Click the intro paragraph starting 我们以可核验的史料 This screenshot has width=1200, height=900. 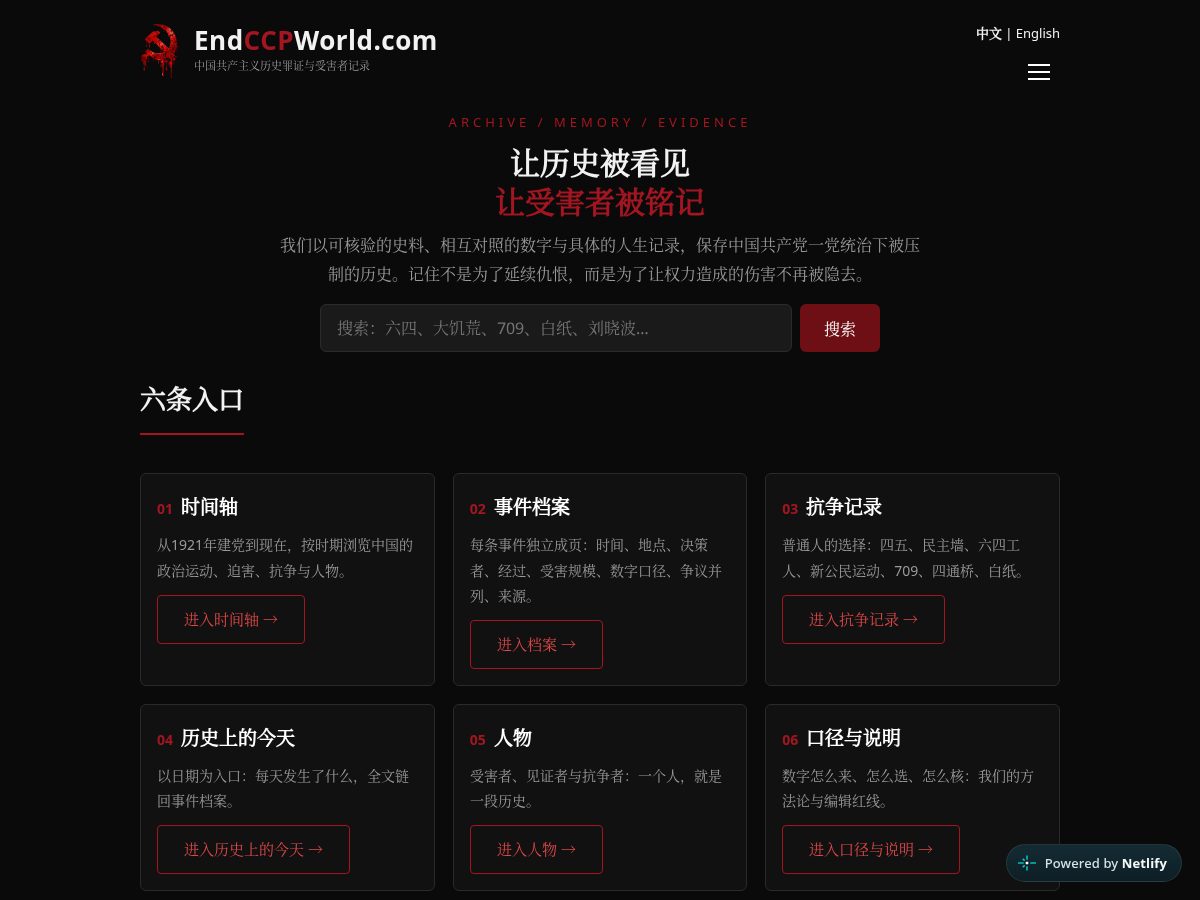(600, 259)
